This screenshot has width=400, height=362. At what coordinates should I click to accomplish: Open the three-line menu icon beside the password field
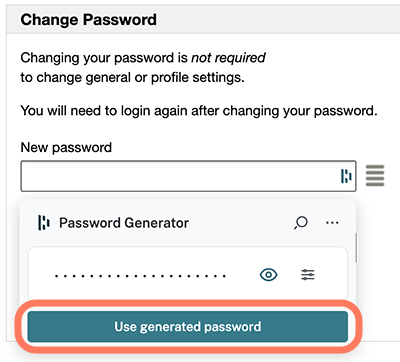coord(375,176)
